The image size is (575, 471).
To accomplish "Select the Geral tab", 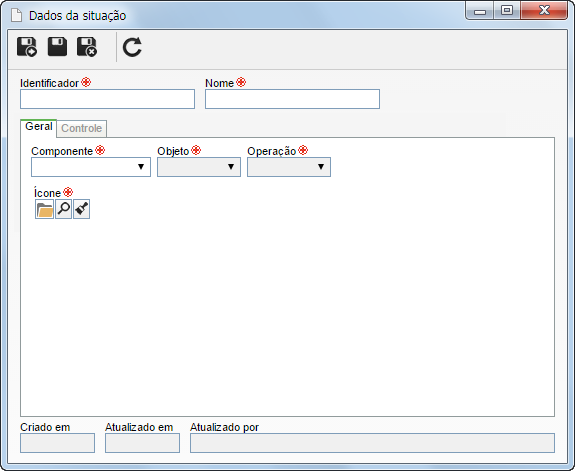I will 39,127.
